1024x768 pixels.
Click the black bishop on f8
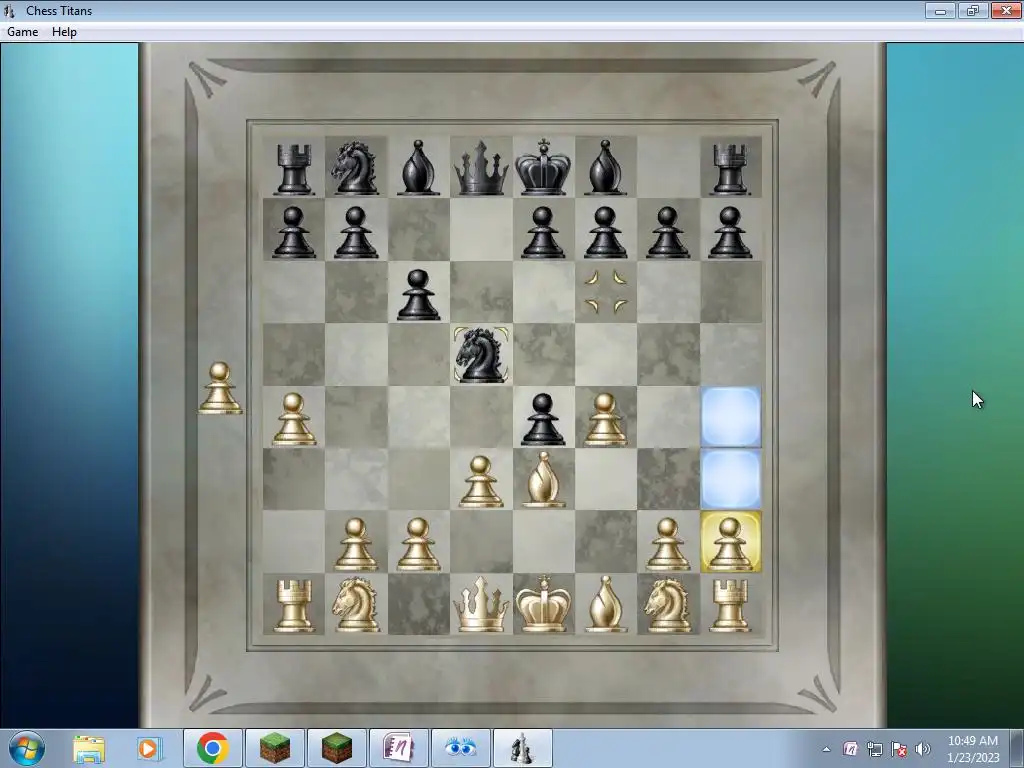point(605,168)
